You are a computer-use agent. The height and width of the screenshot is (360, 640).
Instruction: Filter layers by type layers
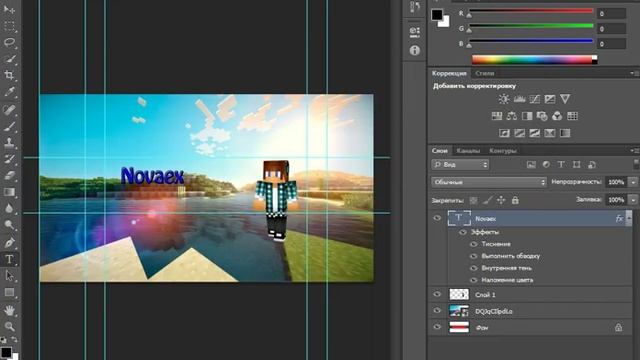561,164
